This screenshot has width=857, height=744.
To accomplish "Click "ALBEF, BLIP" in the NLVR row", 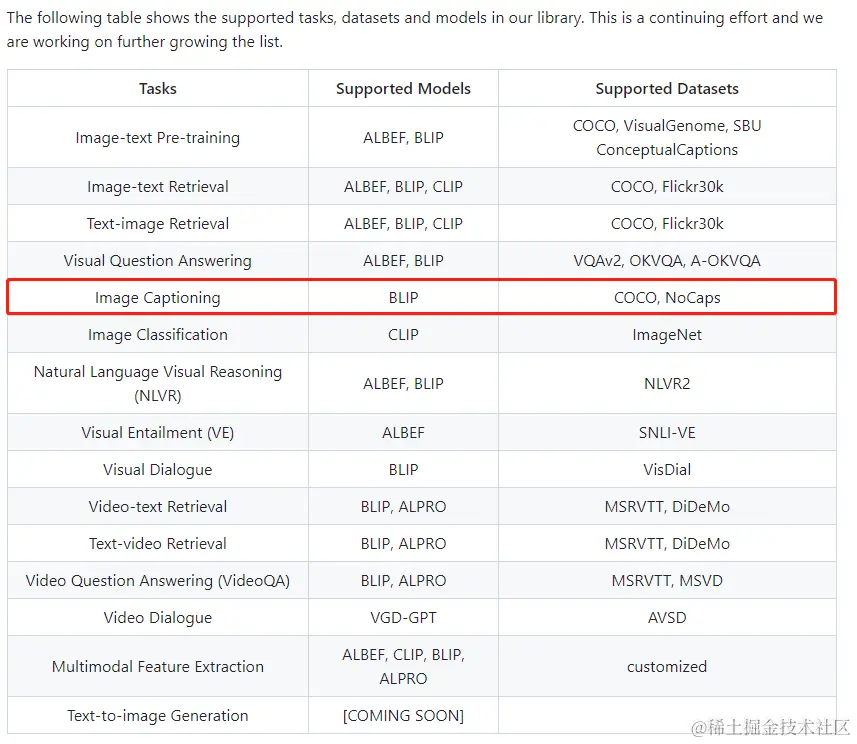I will [x=403, y=383].
